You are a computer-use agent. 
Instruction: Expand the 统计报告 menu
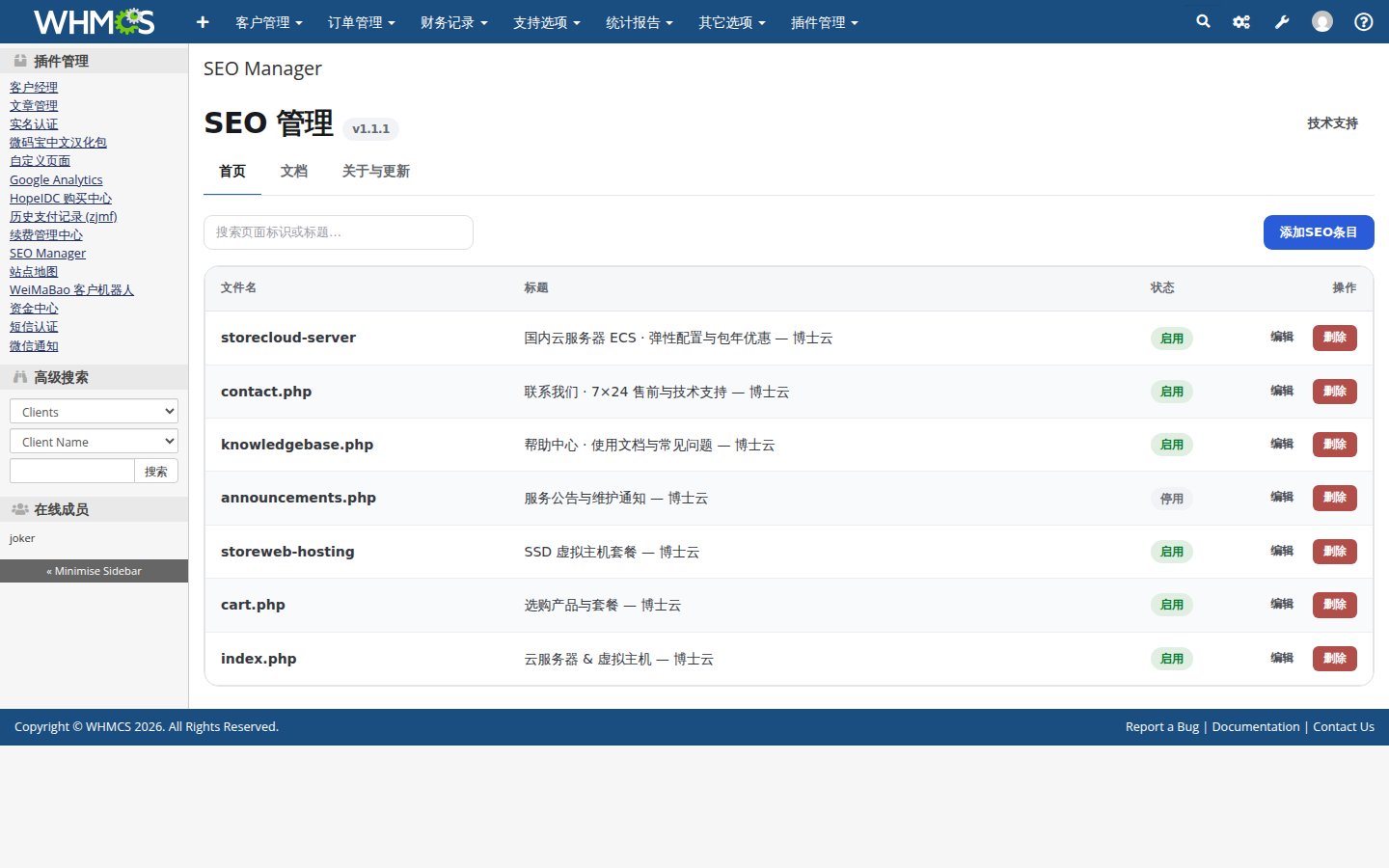640,22
